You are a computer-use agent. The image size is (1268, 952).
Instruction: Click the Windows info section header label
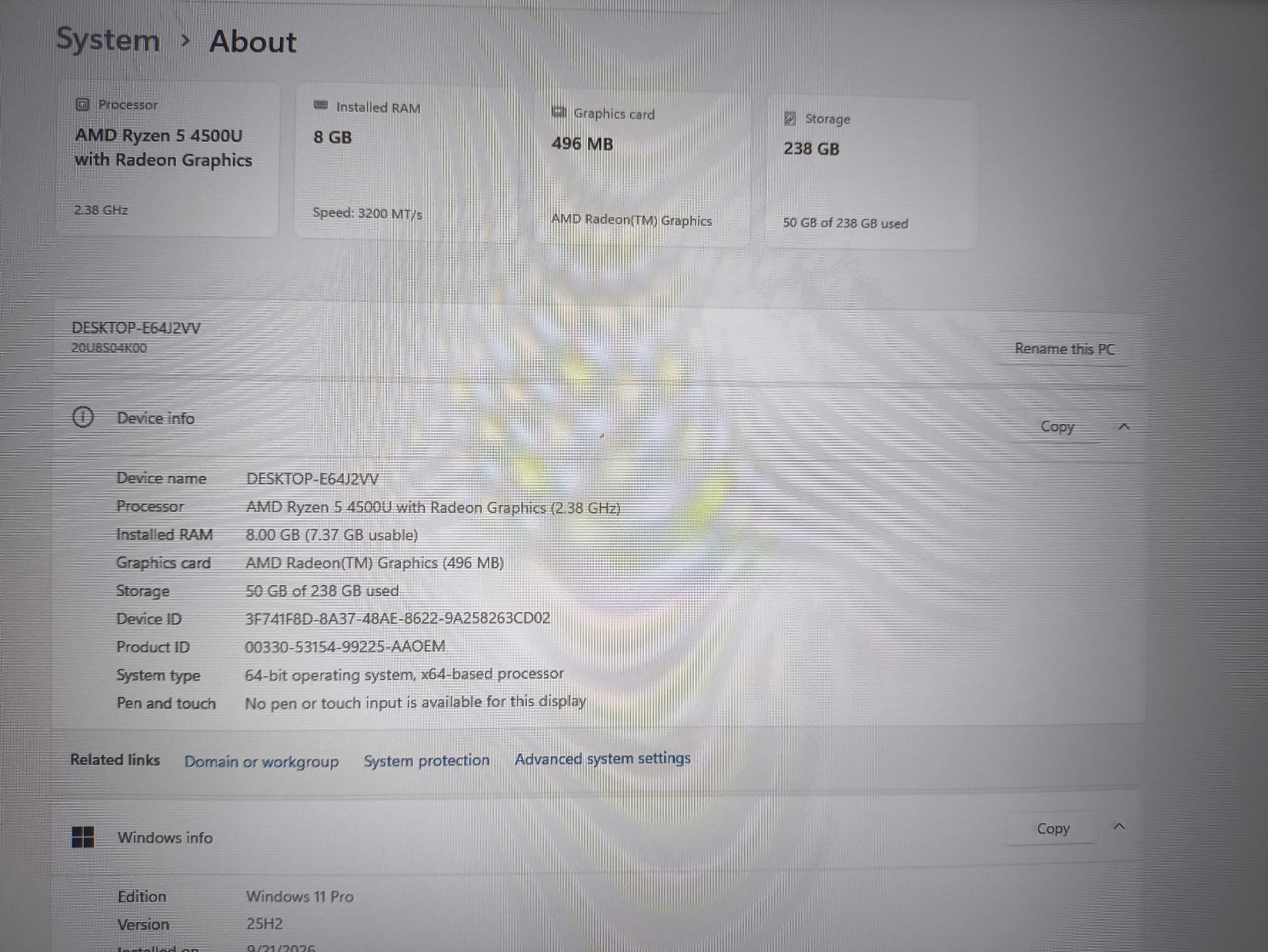click(165, 837)
